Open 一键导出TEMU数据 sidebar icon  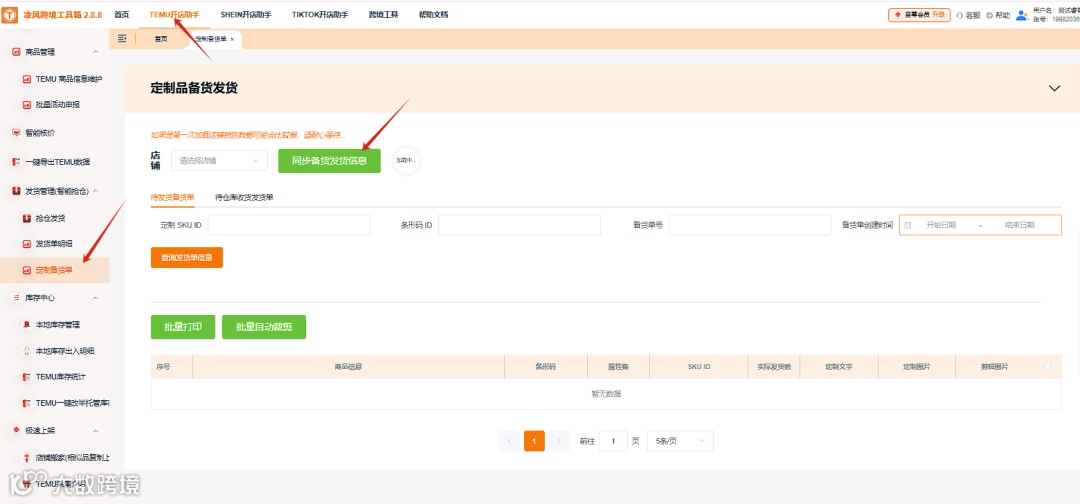click(16, 162)
